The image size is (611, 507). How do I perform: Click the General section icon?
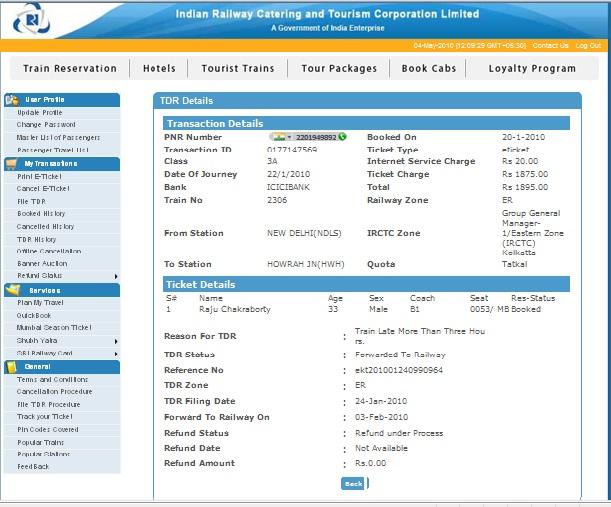click(12, 367)
